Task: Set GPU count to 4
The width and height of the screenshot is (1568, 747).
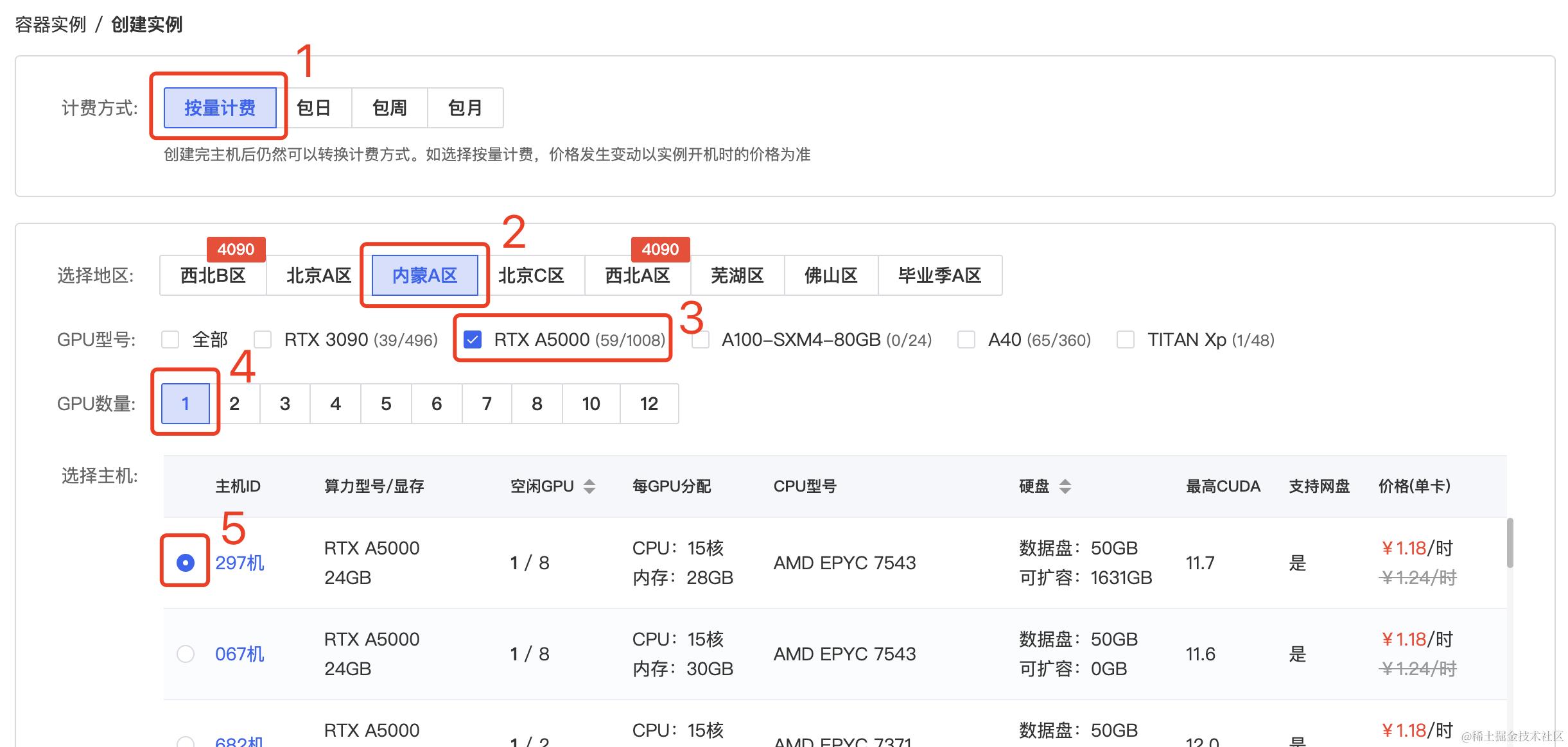Action: [x=335, y=404]
